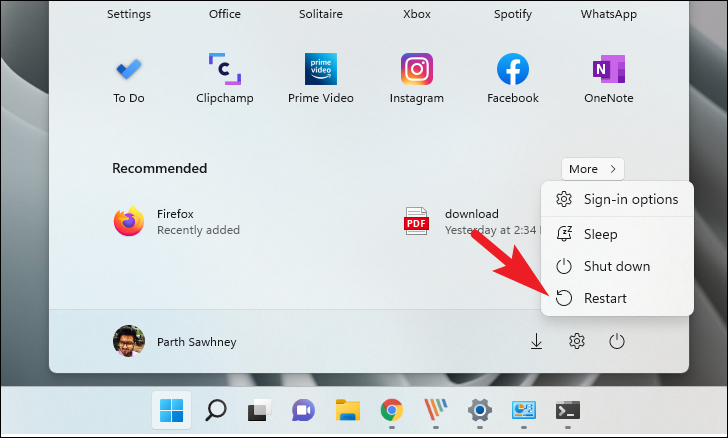The width and height of the screenshot is (728, 438).
Task: Click the 'Recently added' text under Firefox
Action: coord(198,230)
